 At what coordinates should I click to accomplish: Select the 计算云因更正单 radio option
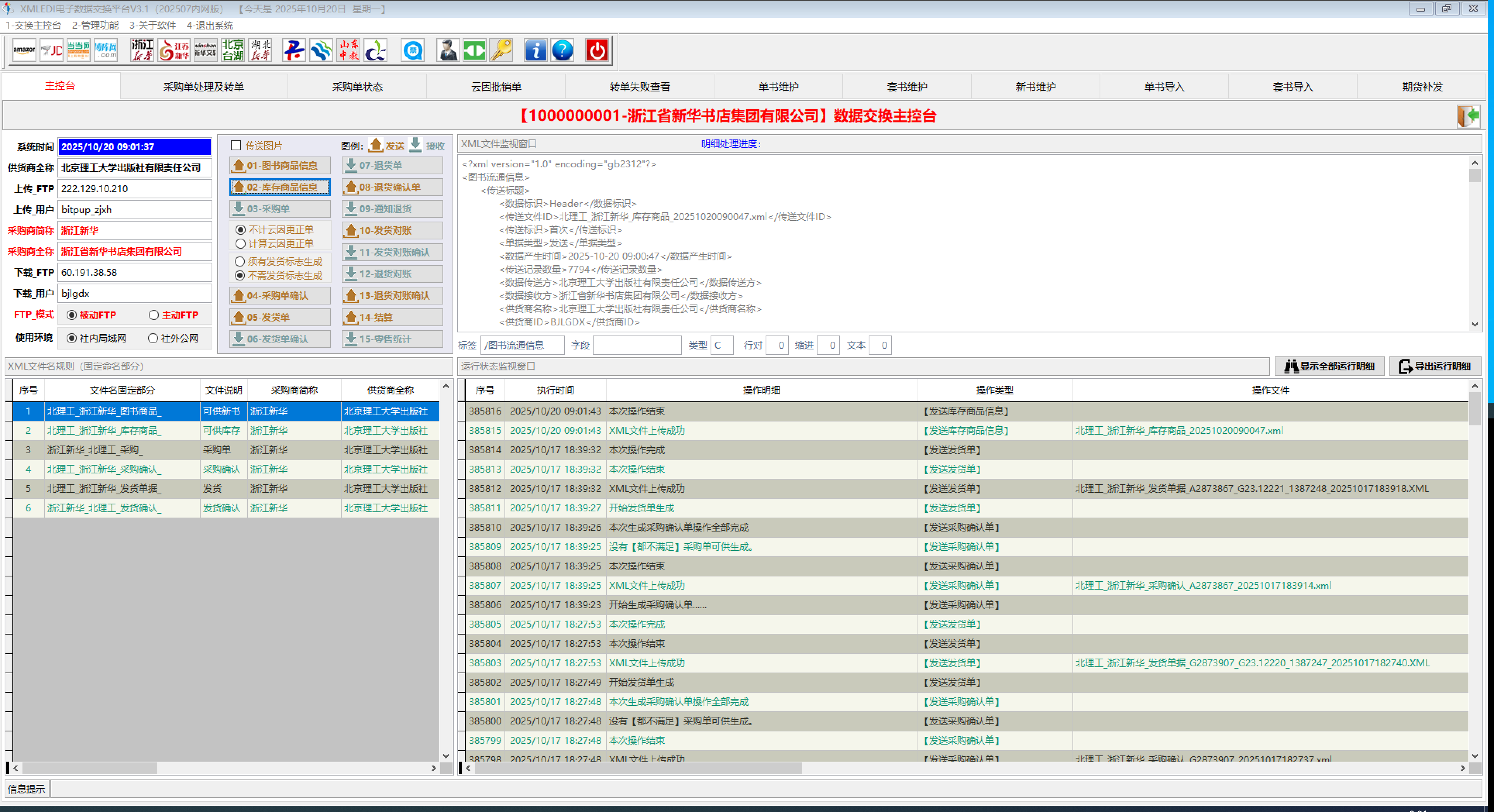(241, 244)
